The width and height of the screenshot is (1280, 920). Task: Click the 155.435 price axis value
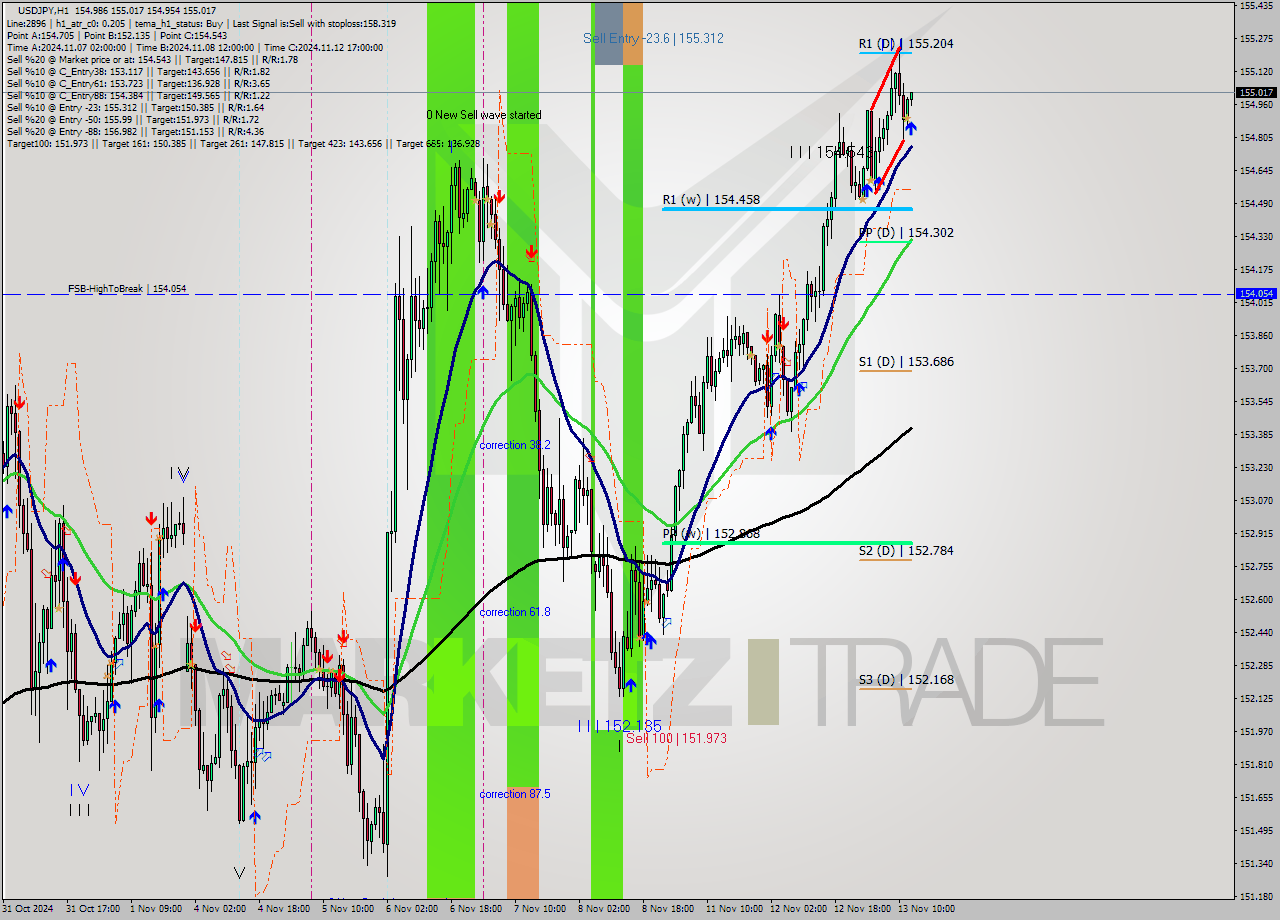point(1256,6)
